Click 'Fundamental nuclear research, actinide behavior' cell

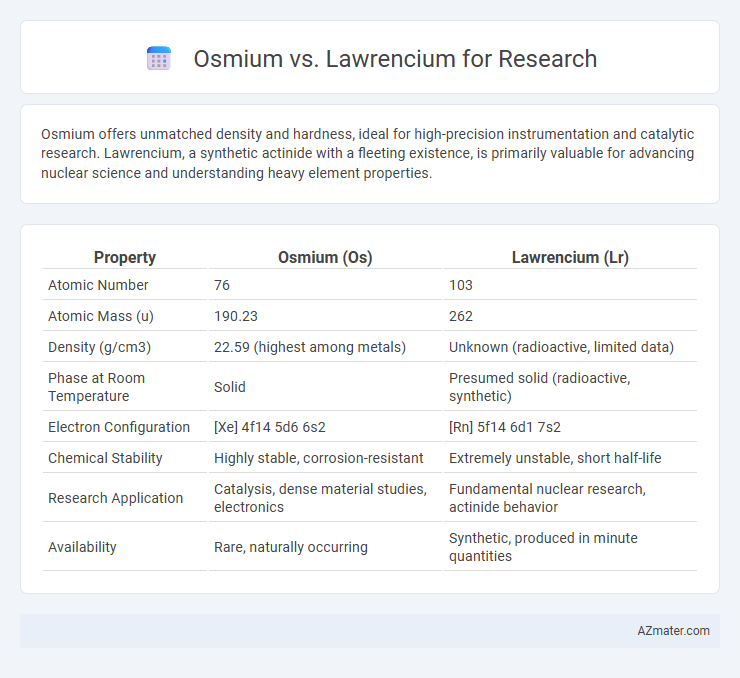pos(547,498)
